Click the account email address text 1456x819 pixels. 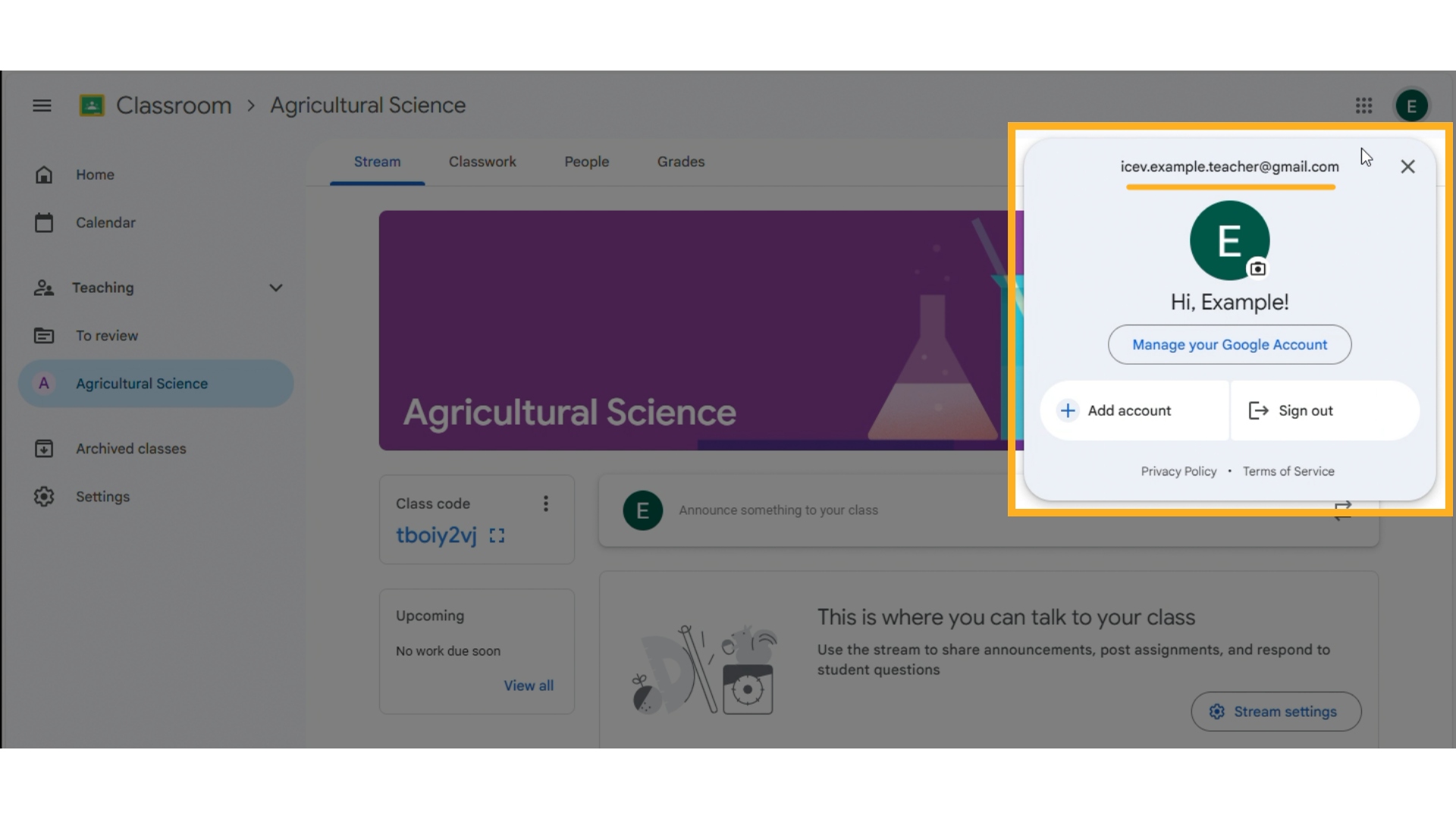pos(1229,166)
